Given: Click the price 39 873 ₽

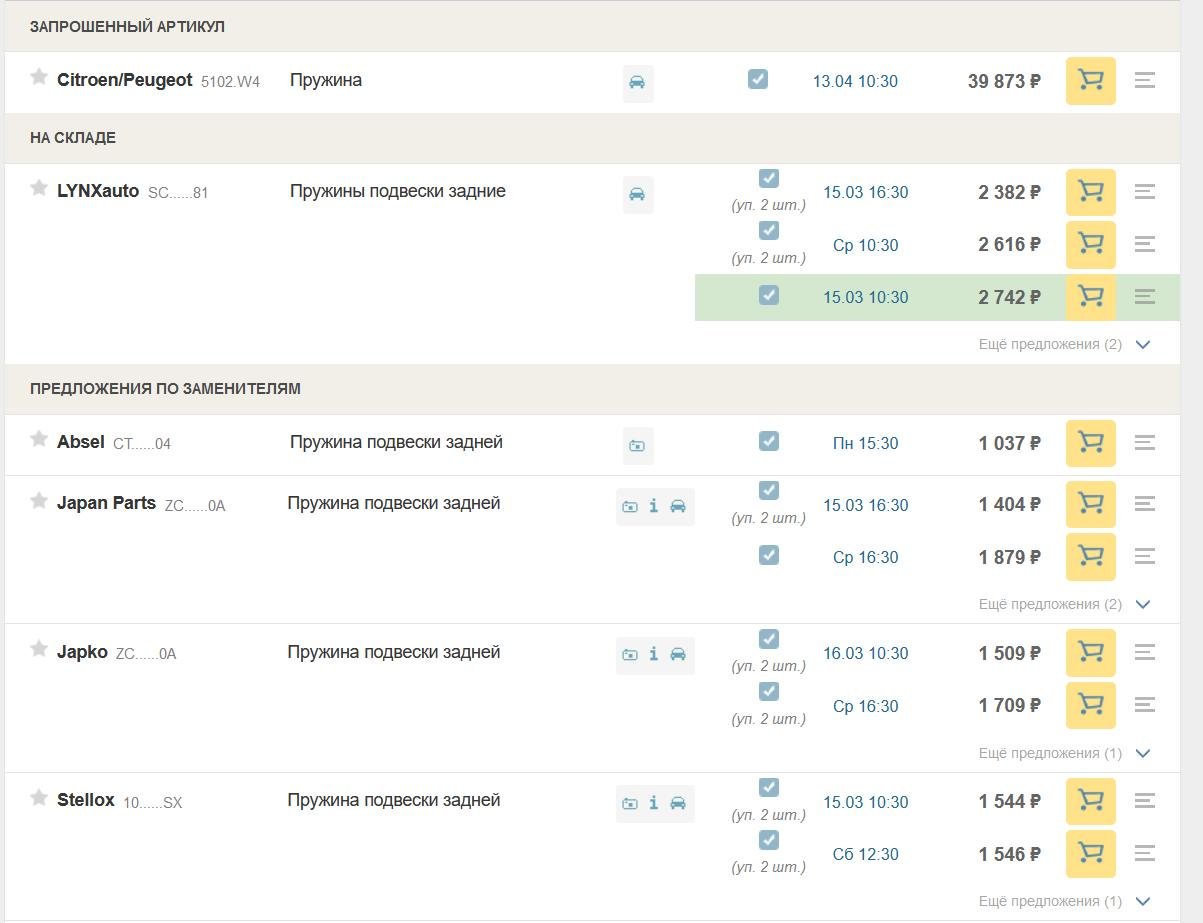Looking at the screenshot, I should pos(1004,81).
